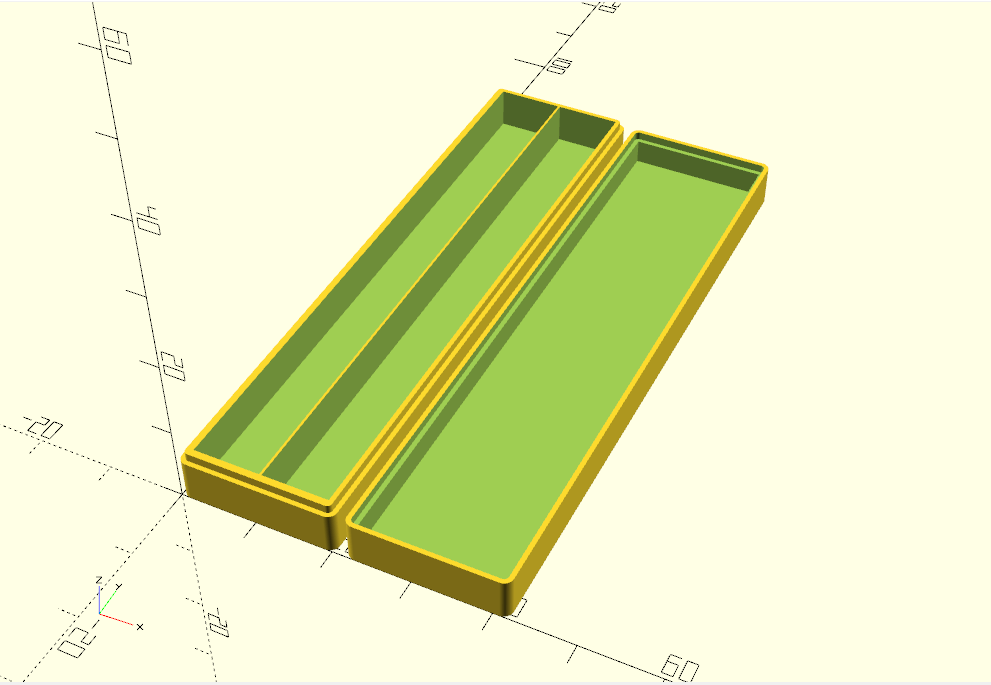Image resolution: width=991 pixels, height=685 pixels.
Task: Click the "40" axis scale label
Action: pyautogui.click(x=150, y=220)
